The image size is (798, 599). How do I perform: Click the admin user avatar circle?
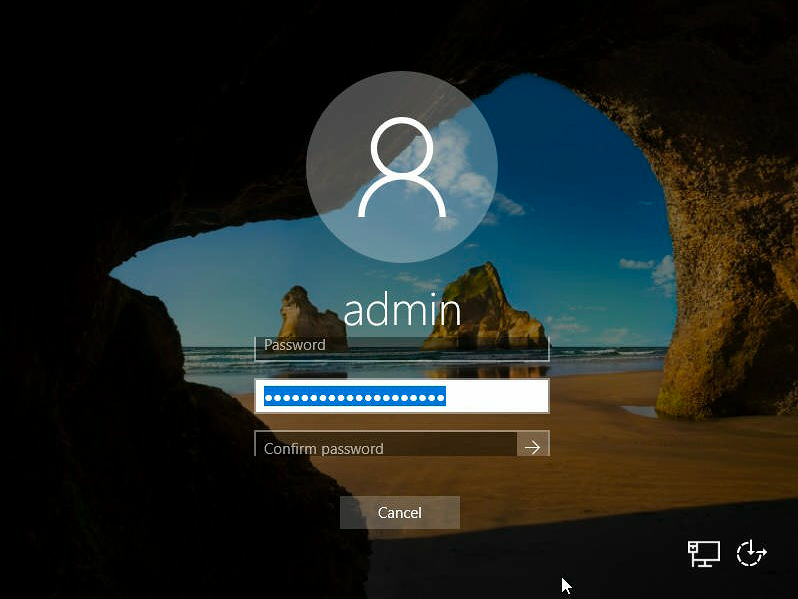coord(401,165)
